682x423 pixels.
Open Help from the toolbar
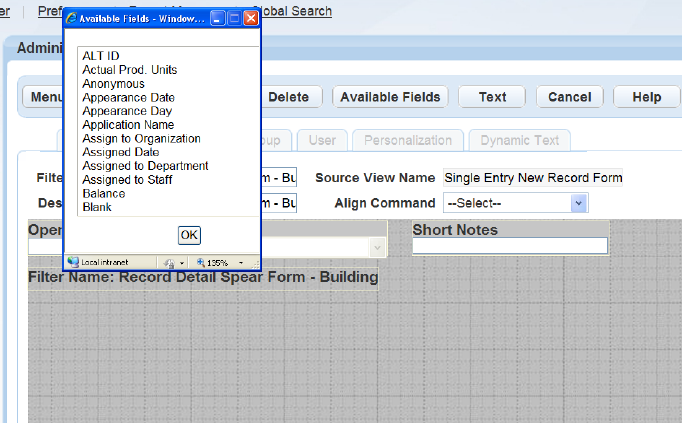click(x=646, y=97)
